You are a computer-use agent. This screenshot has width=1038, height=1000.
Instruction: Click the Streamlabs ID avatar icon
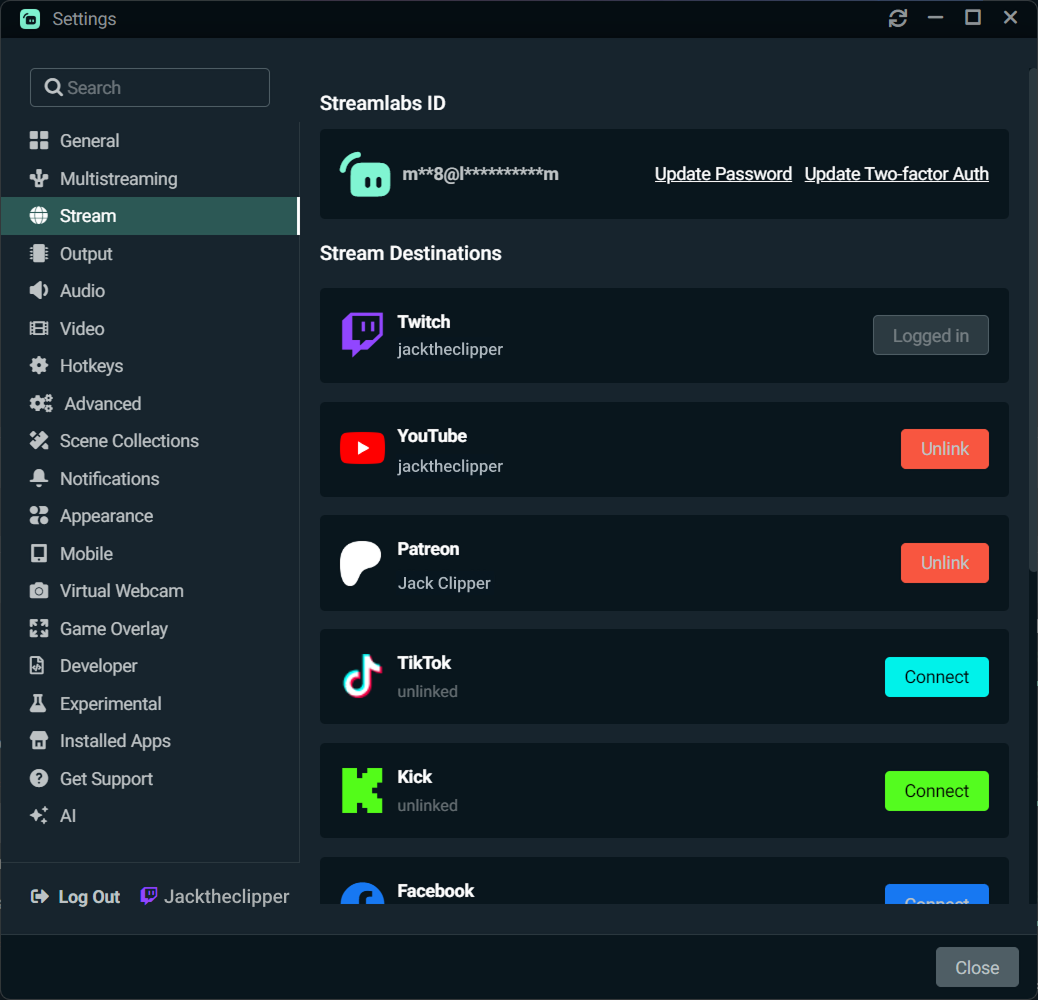[365, 174]
